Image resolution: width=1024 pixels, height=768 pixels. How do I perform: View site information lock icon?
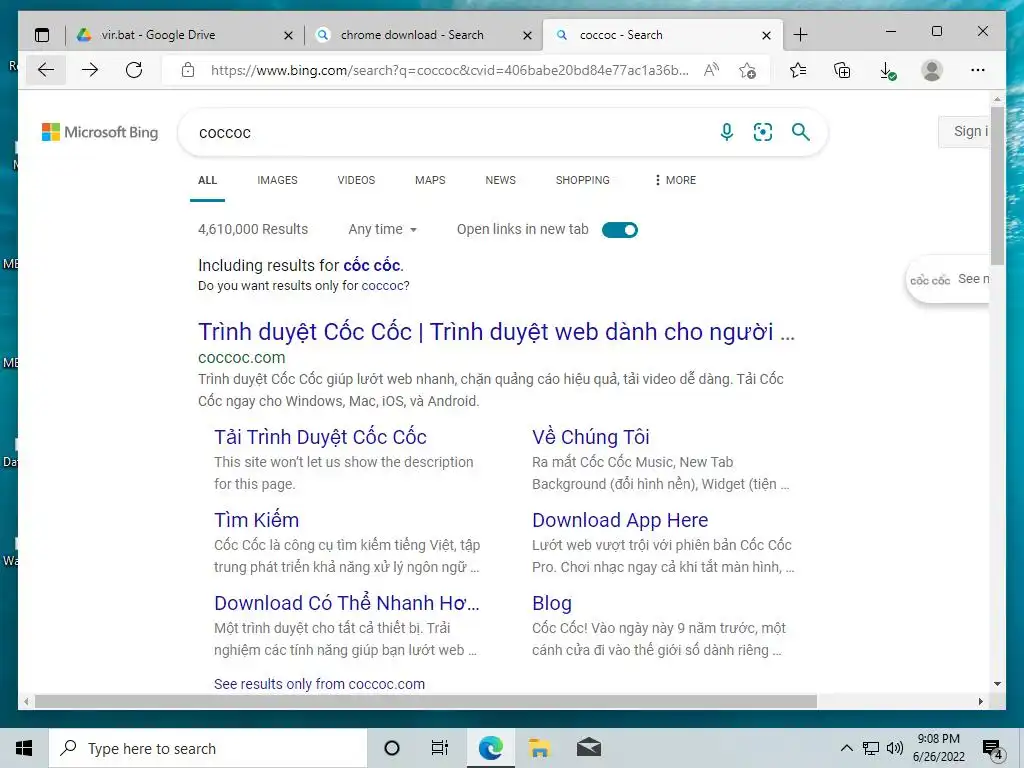pos(188,70)
